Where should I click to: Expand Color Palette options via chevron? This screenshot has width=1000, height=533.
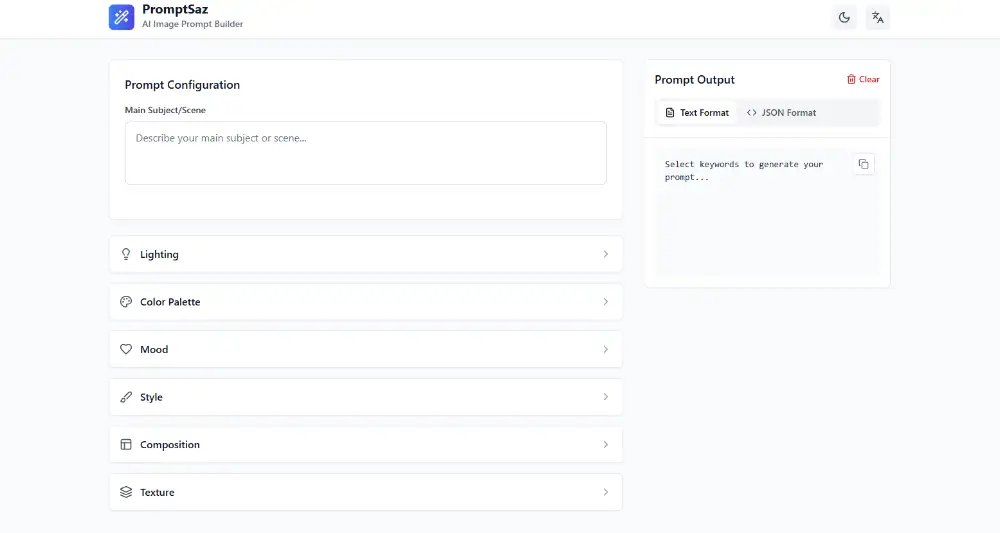click(605, 302)
